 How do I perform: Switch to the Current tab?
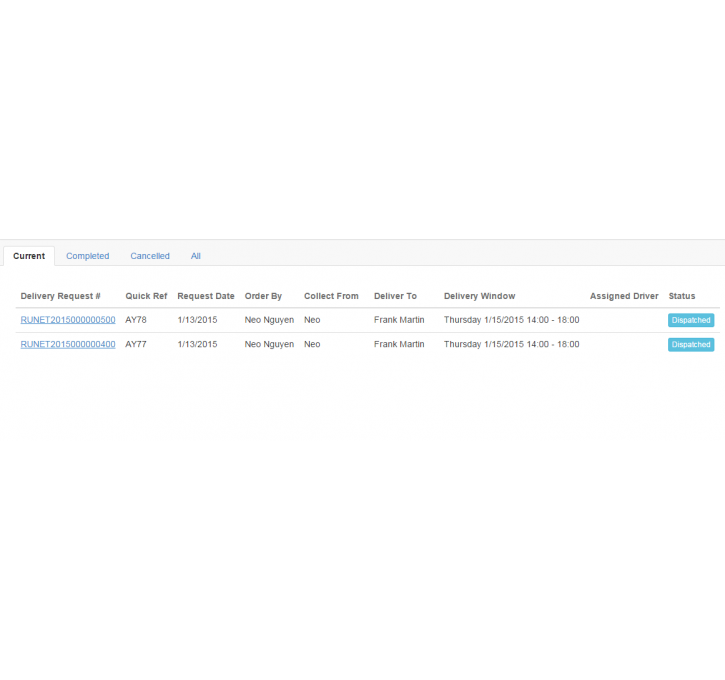point(29,256)
